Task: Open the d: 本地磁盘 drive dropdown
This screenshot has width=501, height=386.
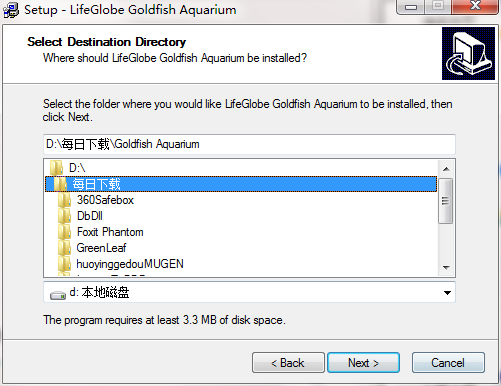Action: tap(249, 292)
